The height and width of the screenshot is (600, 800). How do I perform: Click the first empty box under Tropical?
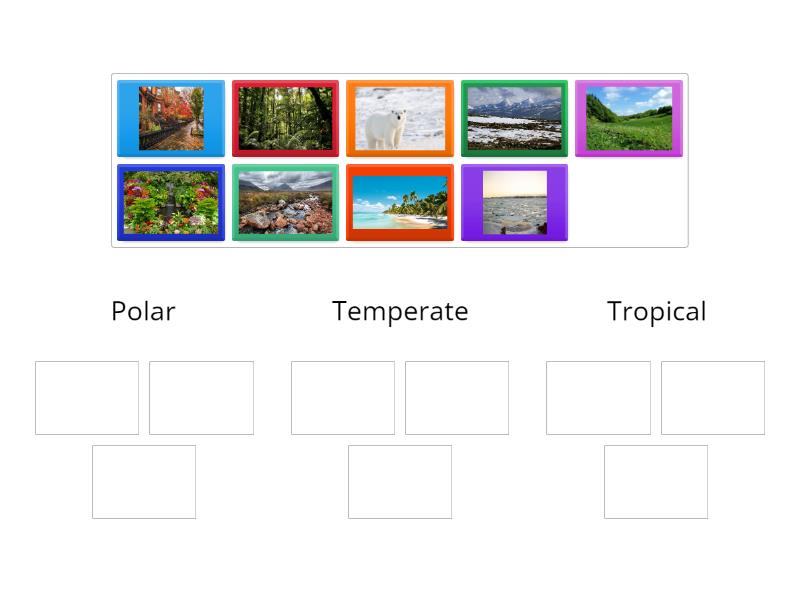[x=599, y=397]
